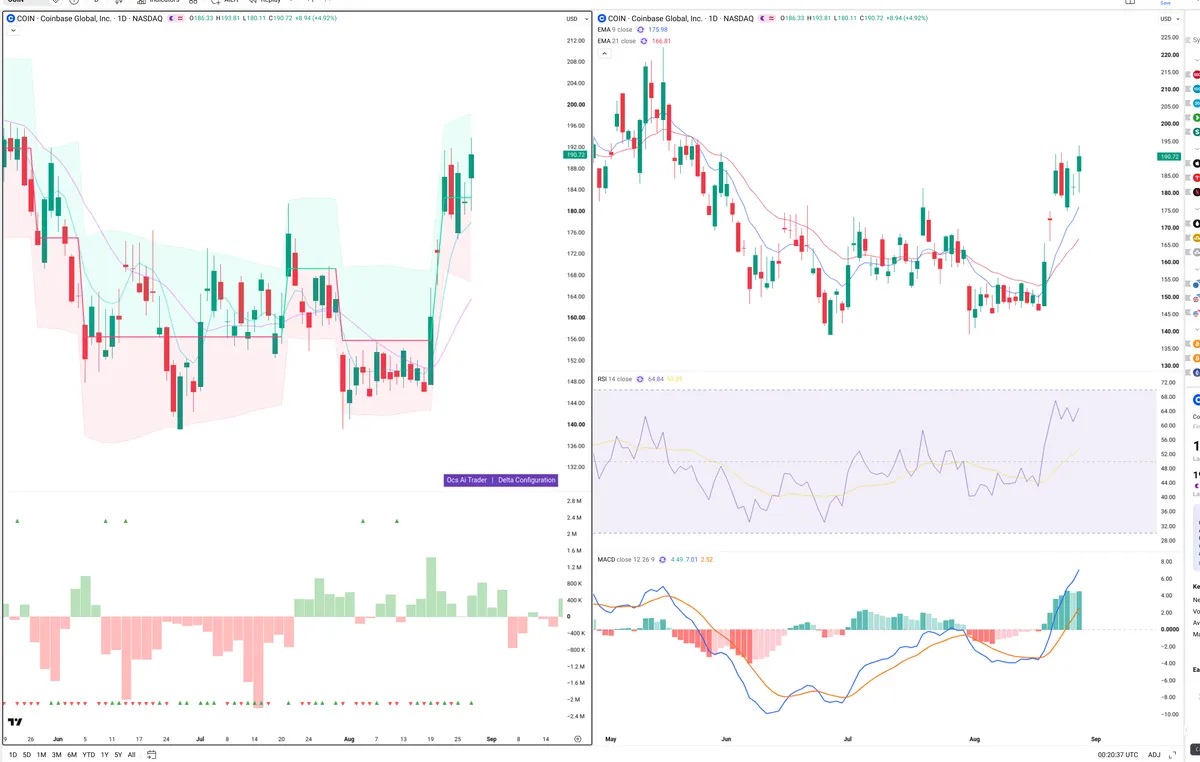1200x762 pixels.
Task: Select the 1D time range
Action: tap(13, 754)
